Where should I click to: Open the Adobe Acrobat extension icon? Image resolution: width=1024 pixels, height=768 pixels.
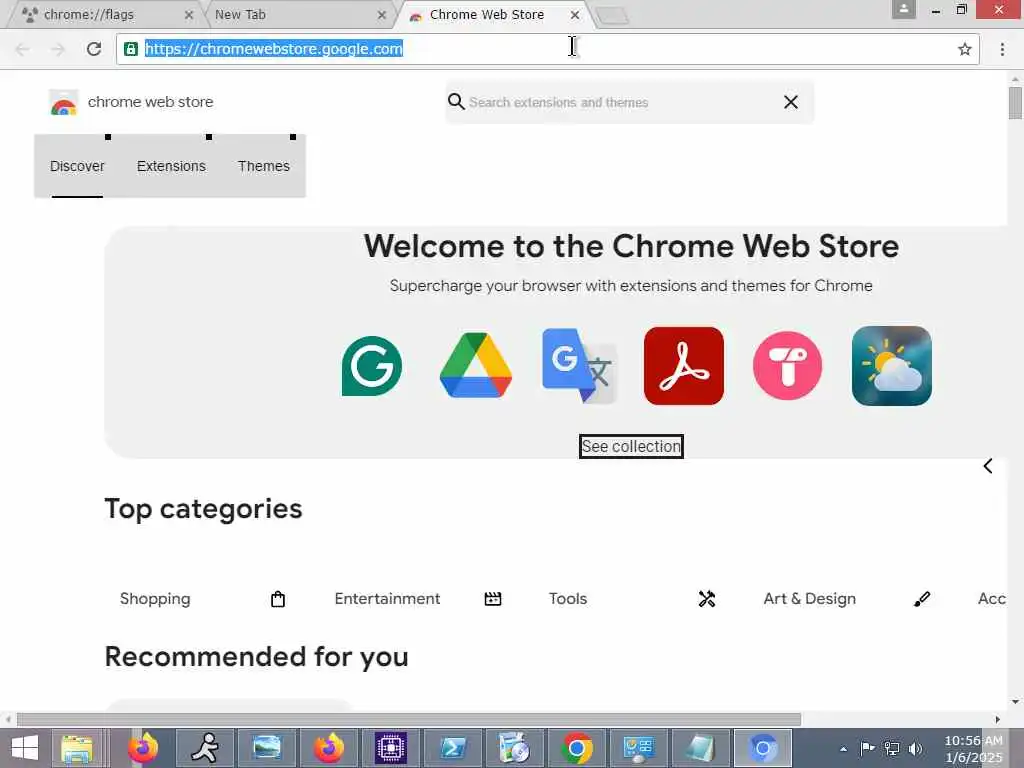point(684,366)
